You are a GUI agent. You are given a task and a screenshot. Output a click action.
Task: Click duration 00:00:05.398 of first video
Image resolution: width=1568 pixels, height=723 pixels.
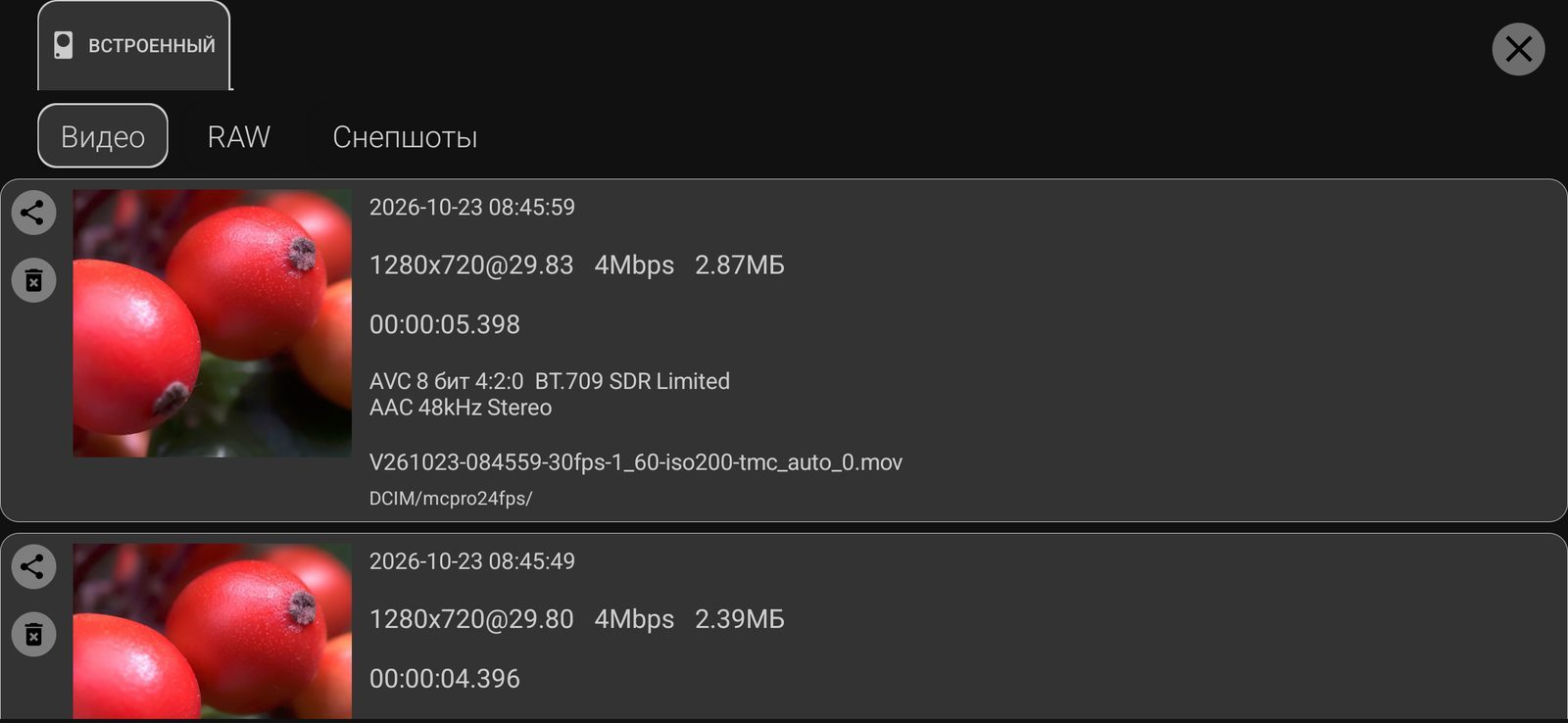(445, 324)
